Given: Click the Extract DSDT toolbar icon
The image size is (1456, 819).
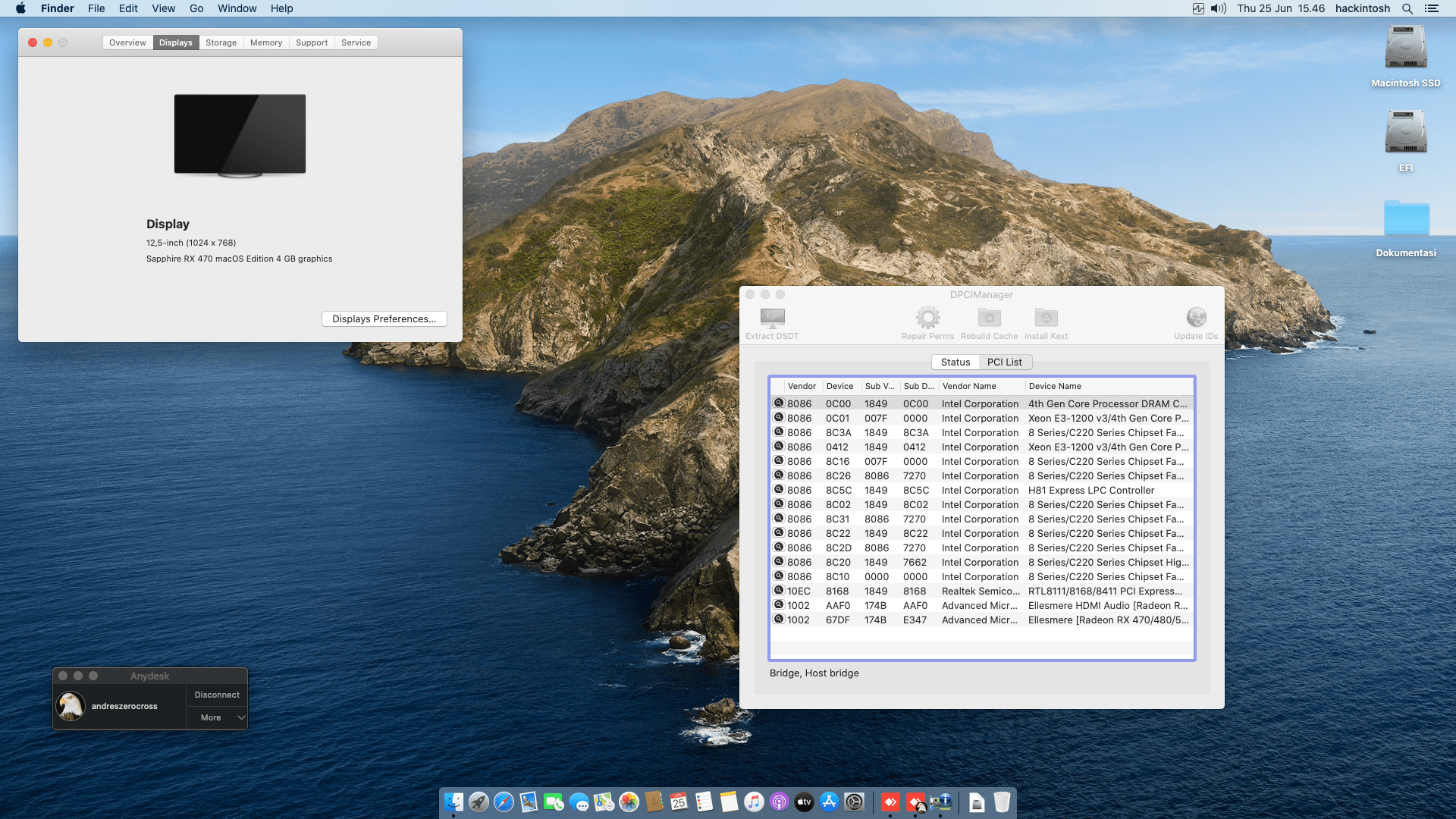Looking at the screenshot, I should click(x=772, y=318).
